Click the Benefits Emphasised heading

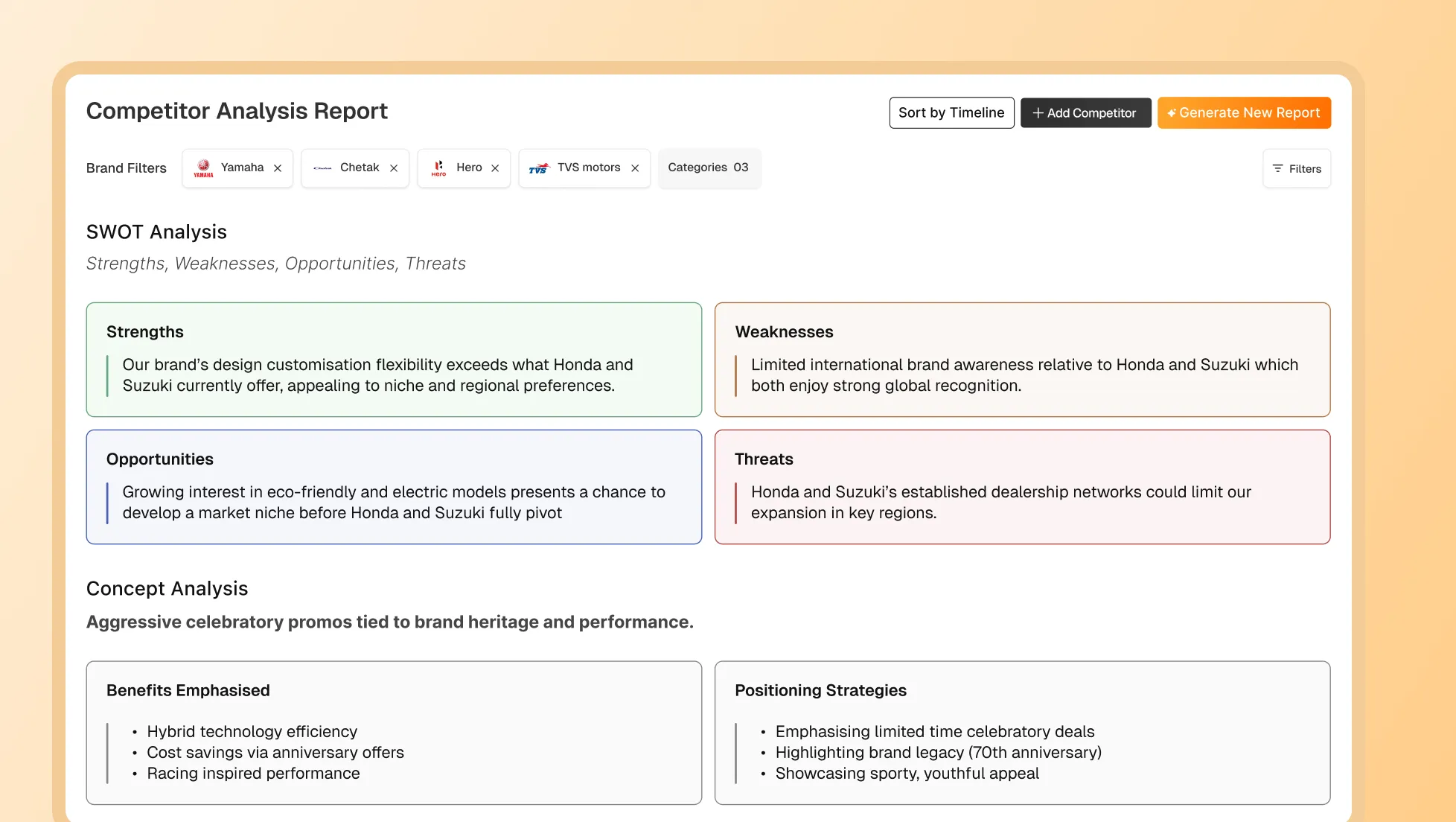188,691
